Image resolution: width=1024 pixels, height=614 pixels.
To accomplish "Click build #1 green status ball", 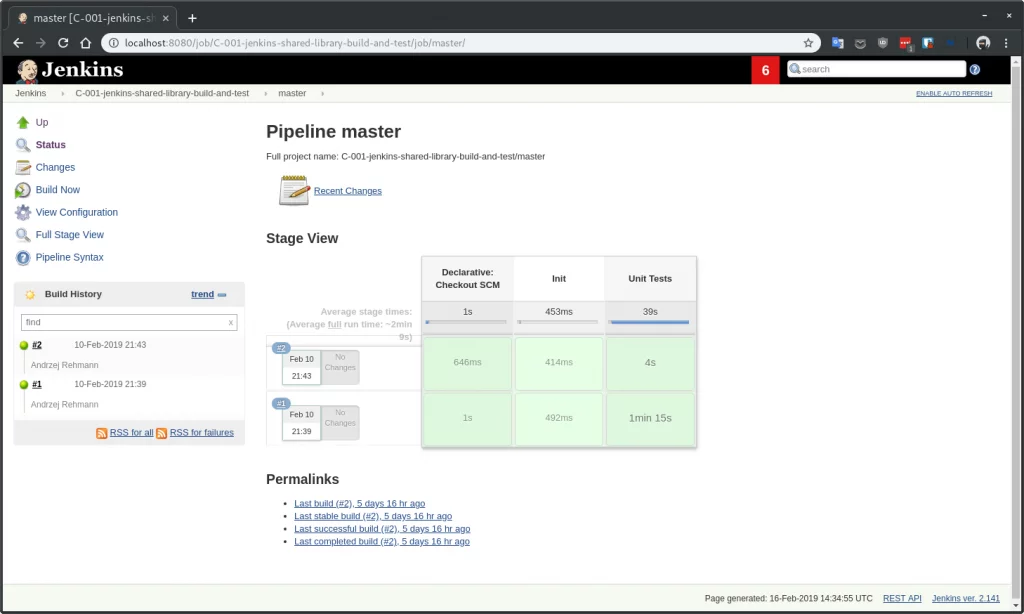I will click(x=24, y=385).
